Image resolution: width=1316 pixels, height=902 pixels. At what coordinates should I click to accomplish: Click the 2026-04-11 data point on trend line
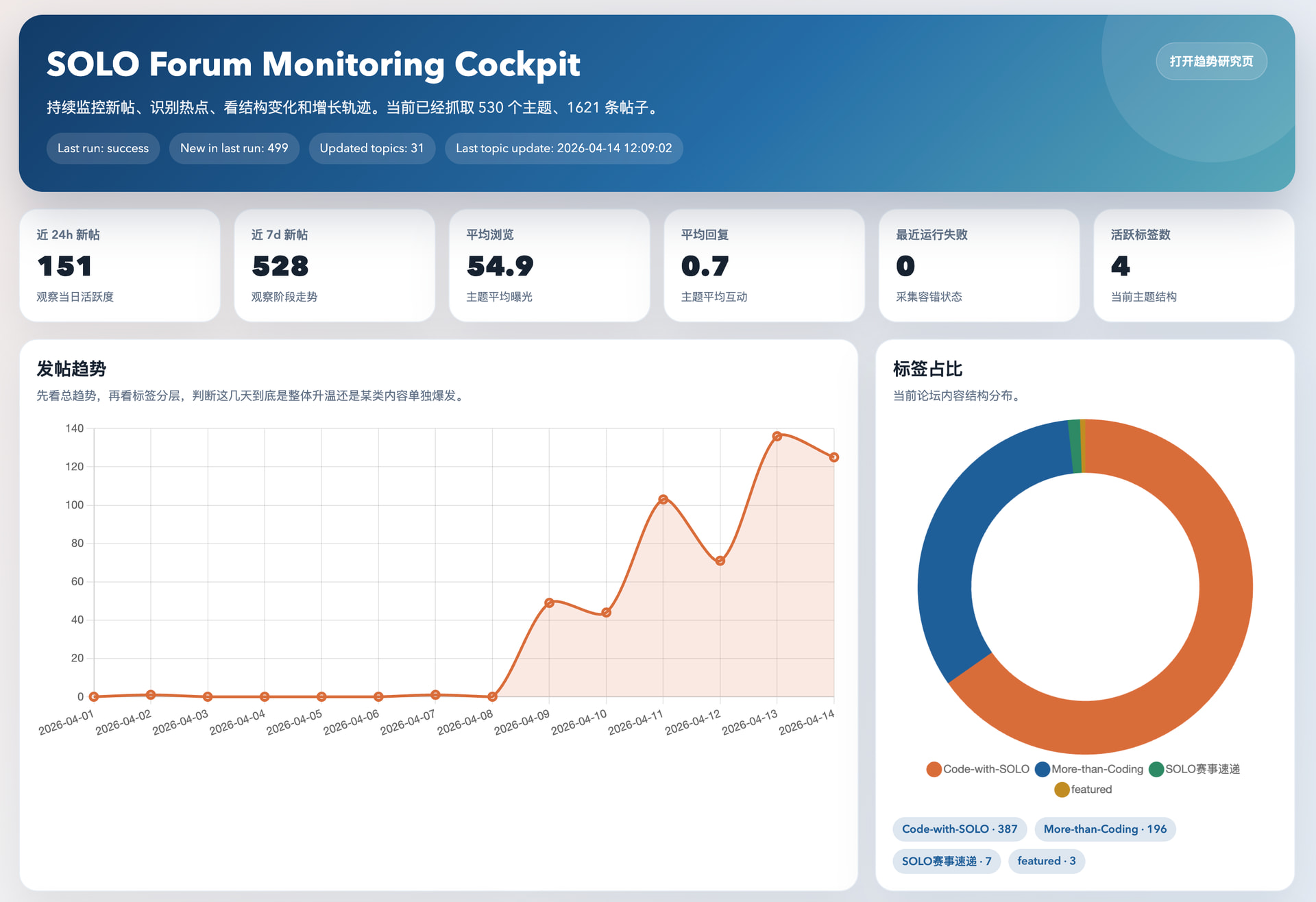(663, 500)
